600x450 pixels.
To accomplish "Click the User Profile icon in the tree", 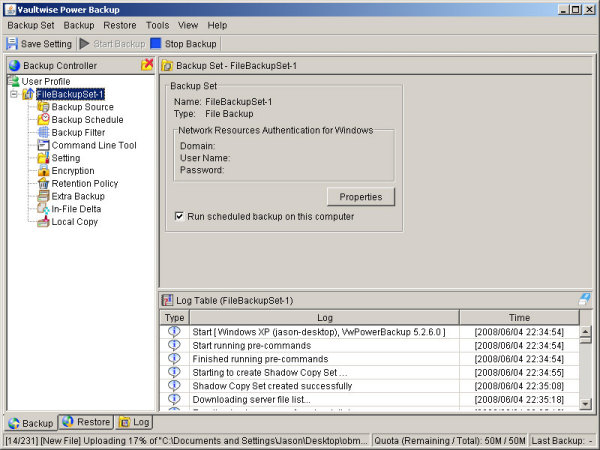I will click(x=14, y=81).
